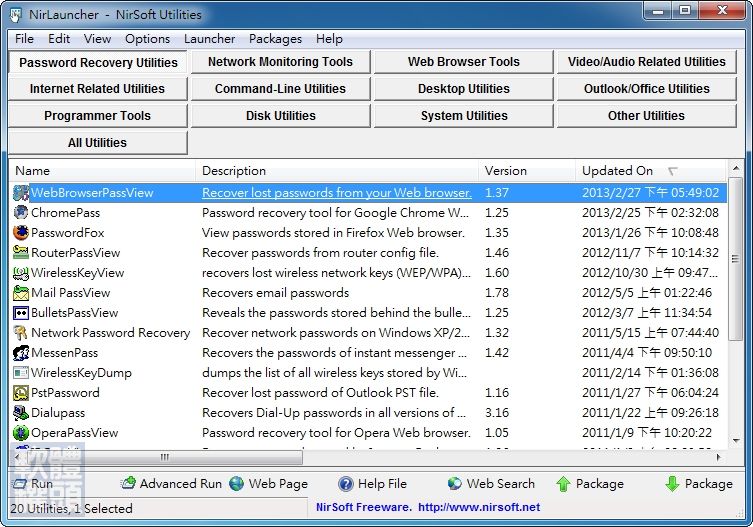Switch to Internet Related Utilities category
Image resolution: width=753 pixels, height=527 pixels.
[x=97, y=89]
